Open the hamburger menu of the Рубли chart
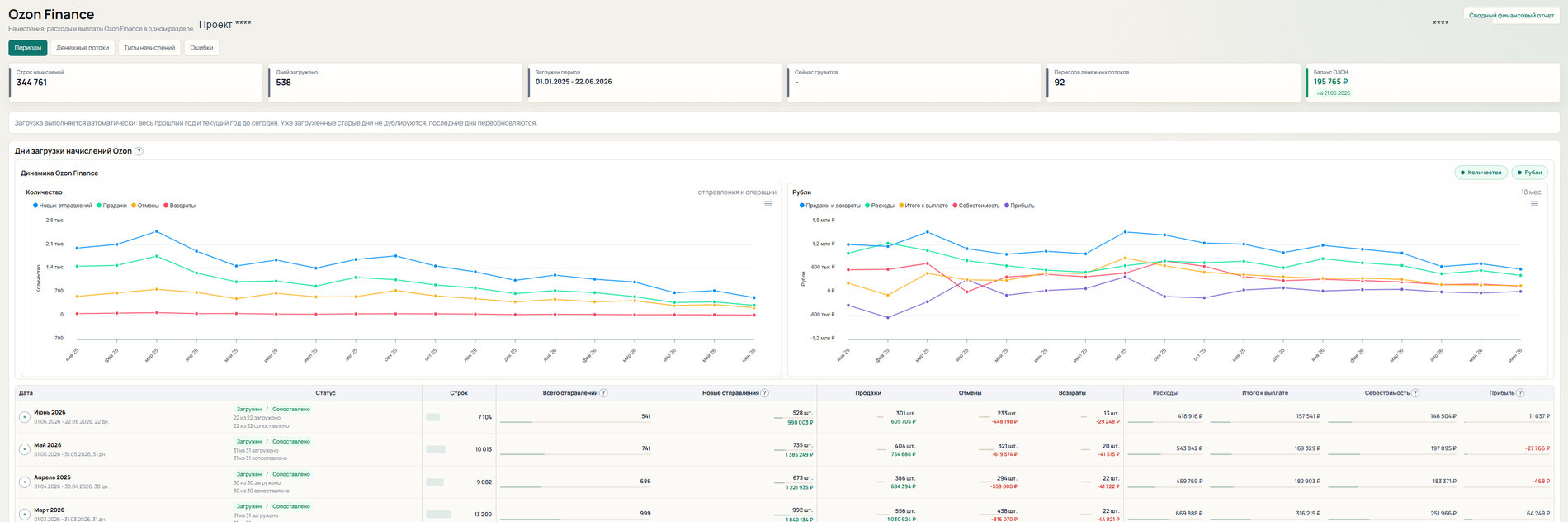Viewport: 1568px width, 522px height. (1534, 204)
